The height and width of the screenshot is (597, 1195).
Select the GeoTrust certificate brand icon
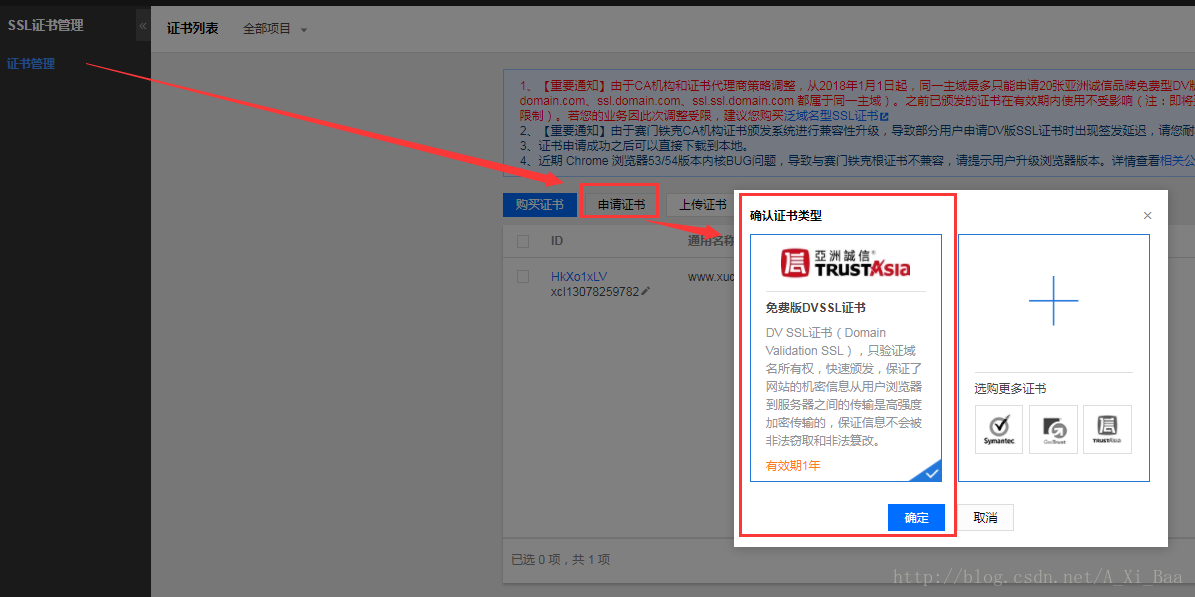click(1053, 429)
